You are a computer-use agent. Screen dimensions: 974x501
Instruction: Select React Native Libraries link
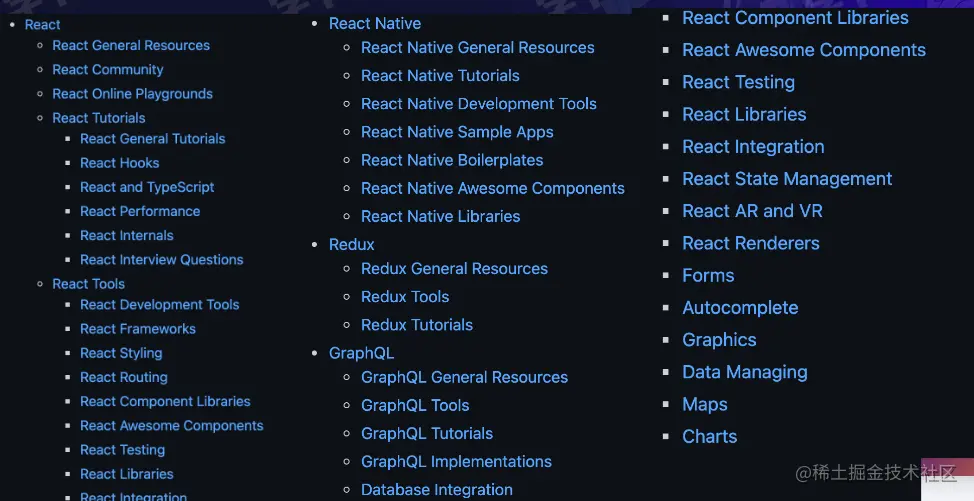(441, 216)
